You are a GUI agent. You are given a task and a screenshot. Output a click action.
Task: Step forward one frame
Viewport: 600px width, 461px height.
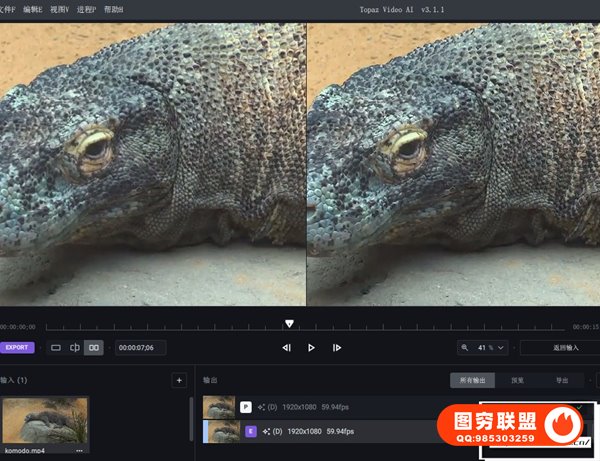coord(337,348)
